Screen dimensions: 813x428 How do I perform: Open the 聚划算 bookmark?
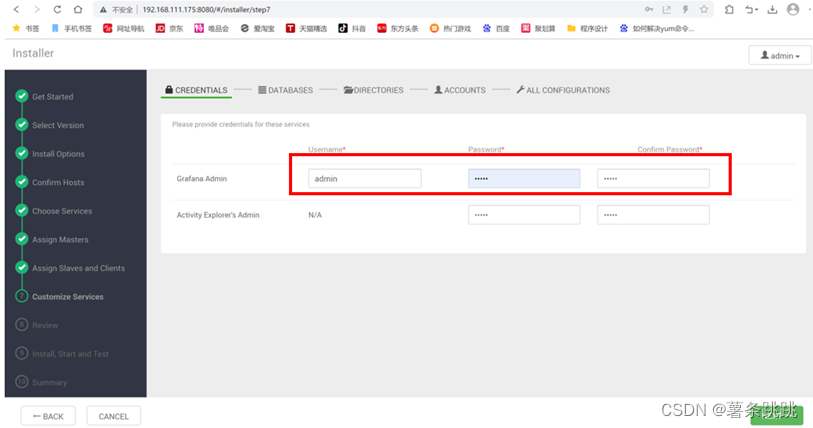click(x=538, y=29)
